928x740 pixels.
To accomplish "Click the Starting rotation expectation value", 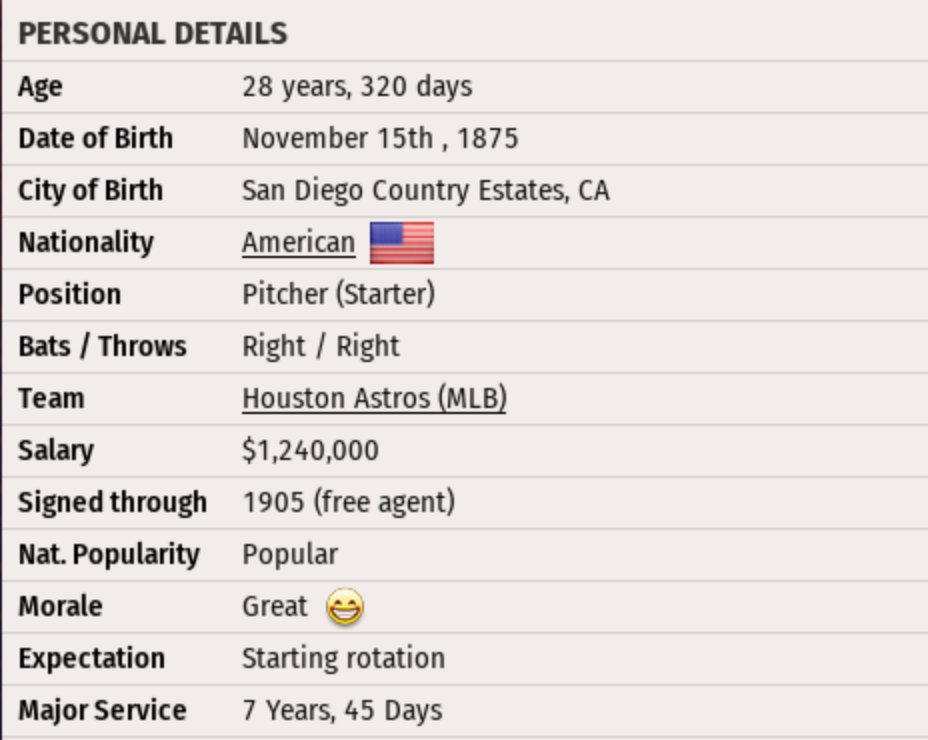I will point(343,659).
